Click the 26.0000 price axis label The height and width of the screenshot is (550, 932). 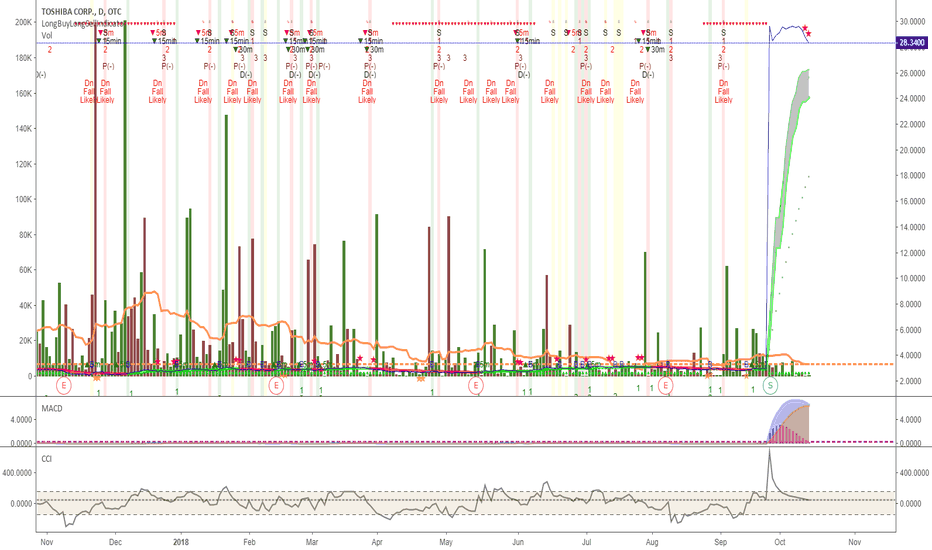pyautogui.click(x=912, y=73)
